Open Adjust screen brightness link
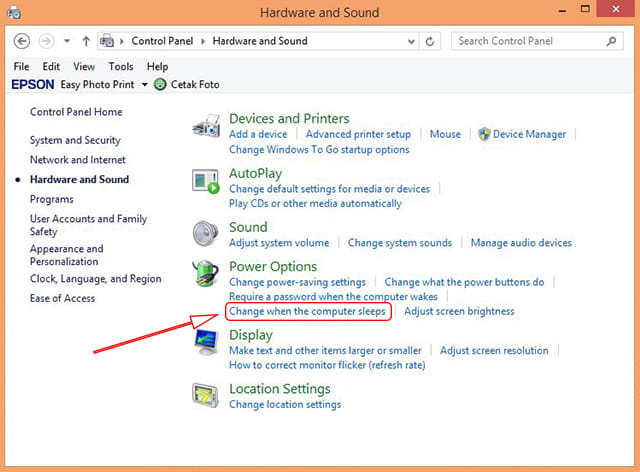The height and width of the screenshot is (472, 640). coord(459,311)
